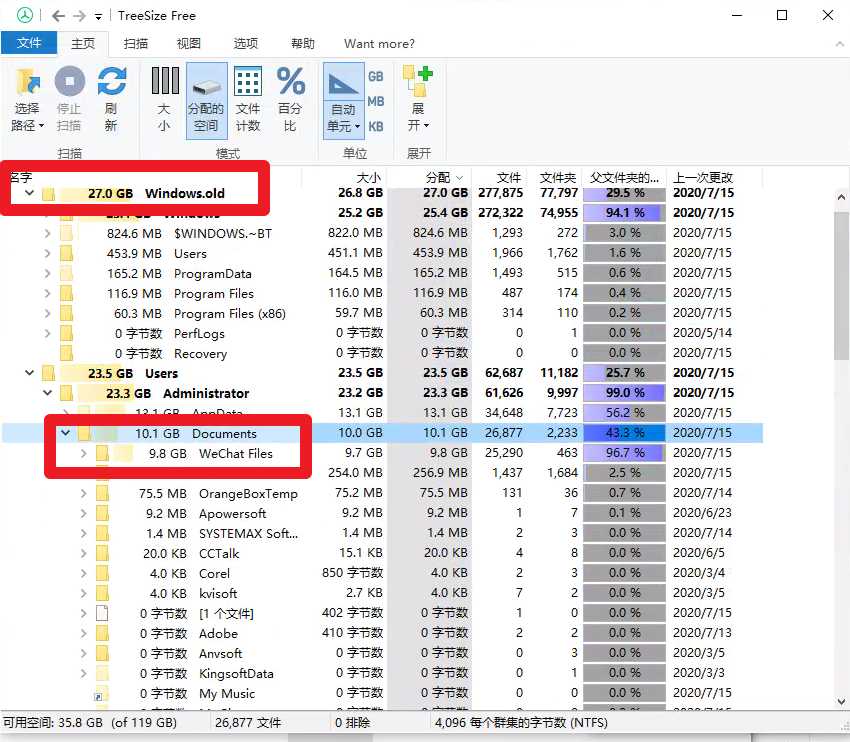
Task: Select the PerfLogs folder icon
Action: (66, 333)
